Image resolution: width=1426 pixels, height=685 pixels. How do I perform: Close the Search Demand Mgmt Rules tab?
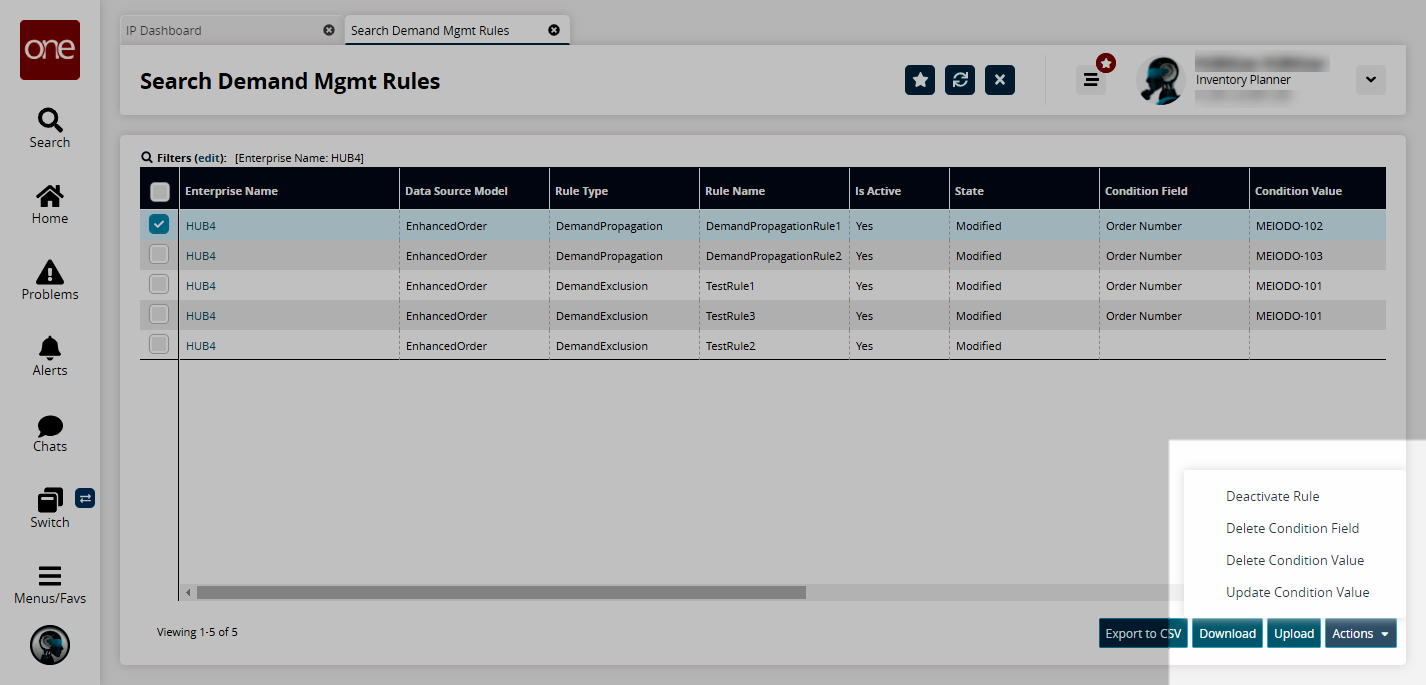(554, 30)
